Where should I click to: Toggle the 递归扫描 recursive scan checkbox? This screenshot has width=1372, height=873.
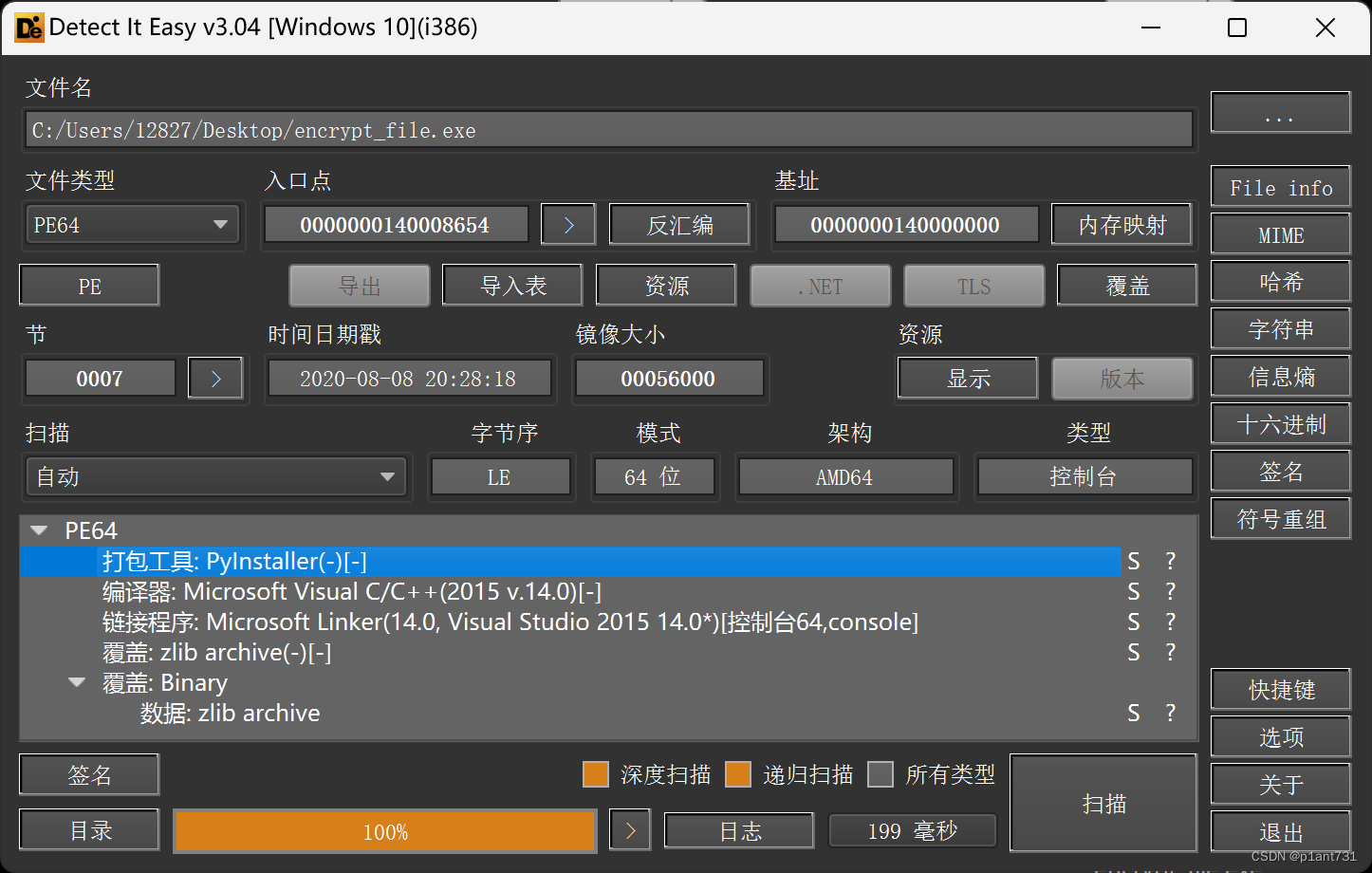pos(738,774)
